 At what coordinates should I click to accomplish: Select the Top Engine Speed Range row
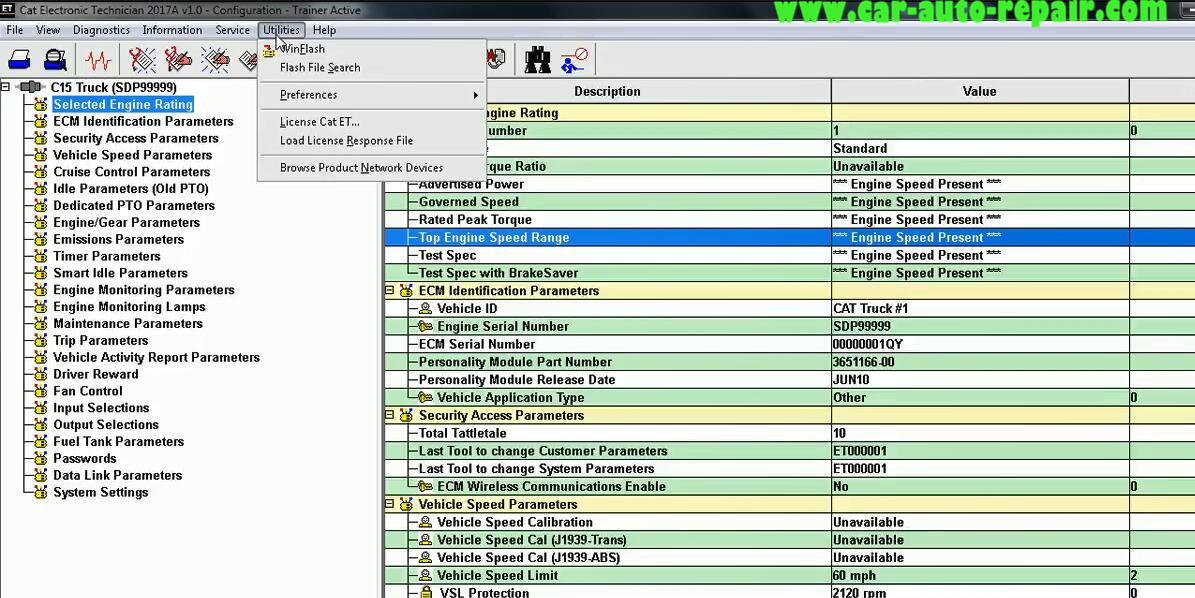[790, 238]
